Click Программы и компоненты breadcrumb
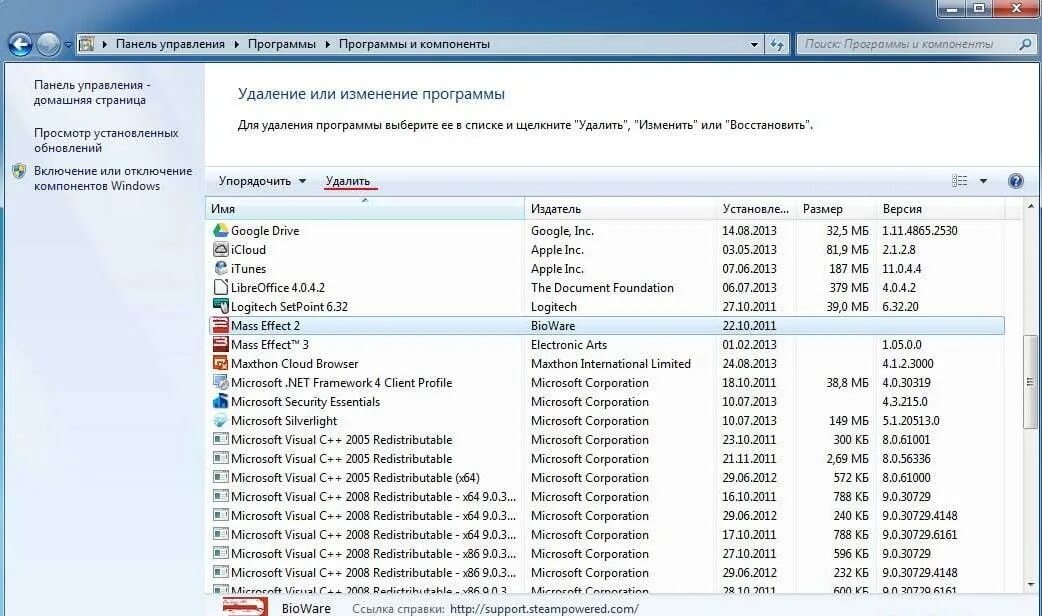1042x616 pixels. pos(414,45)
